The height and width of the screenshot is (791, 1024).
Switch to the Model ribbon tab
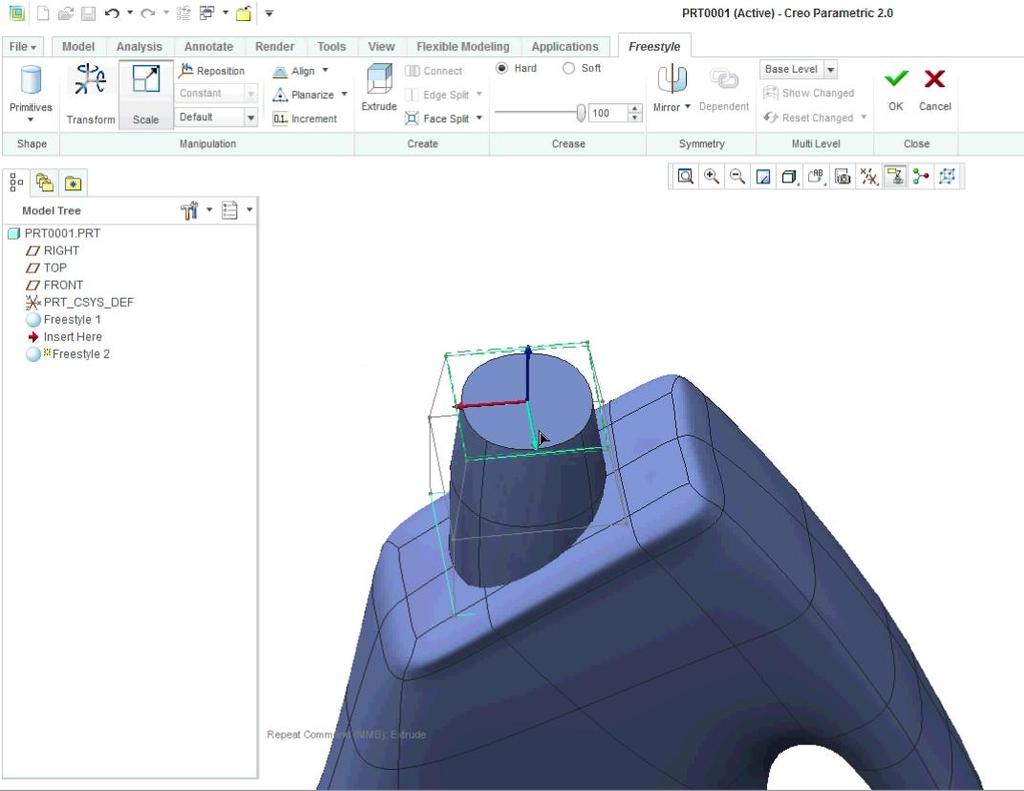pos(78,46)
